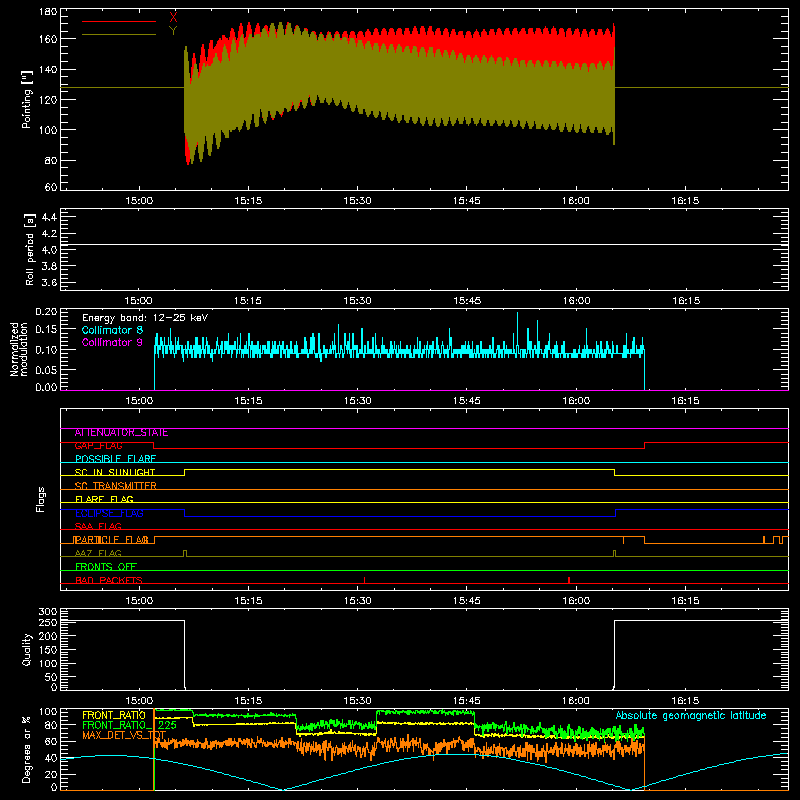Click the 15:45 tick under Roll period plot
The image size is (800, 800).
[x=467, y=301]
